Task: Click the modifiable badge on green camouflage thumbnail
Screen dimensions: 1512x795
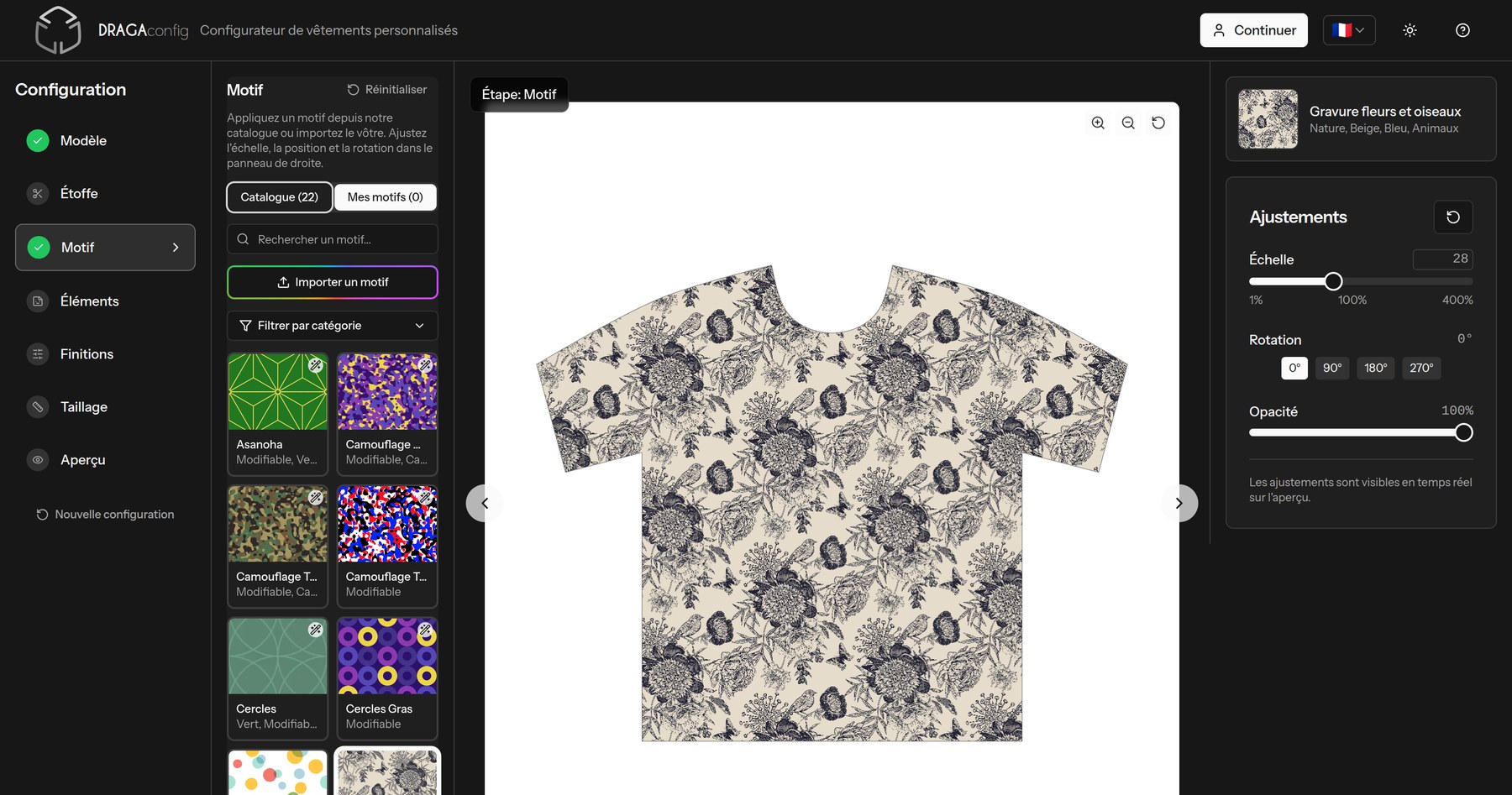Action: [316, 497]
